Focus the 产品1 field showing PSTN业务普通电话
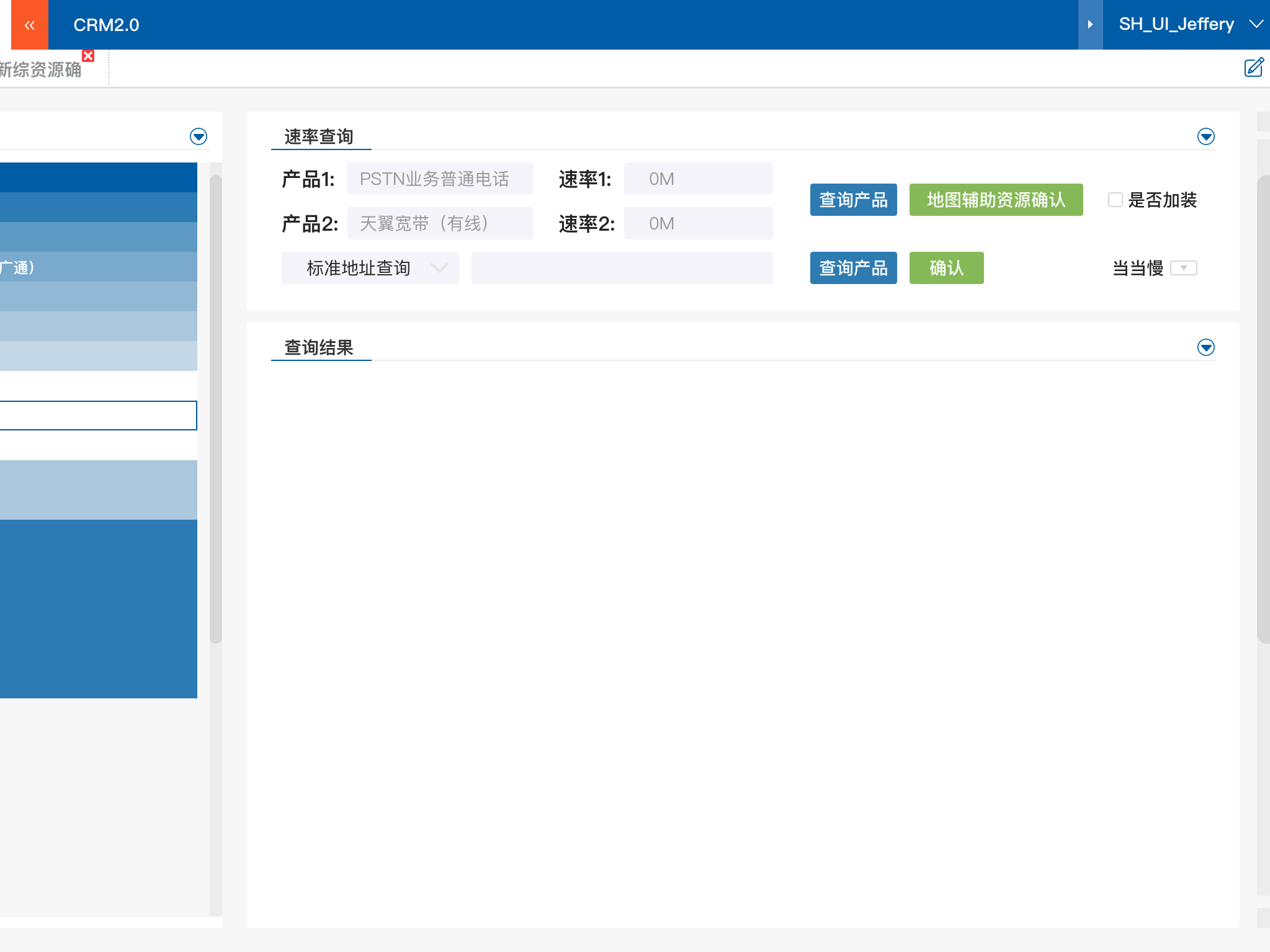1270x952 pixels. click(x=440, y=179)
